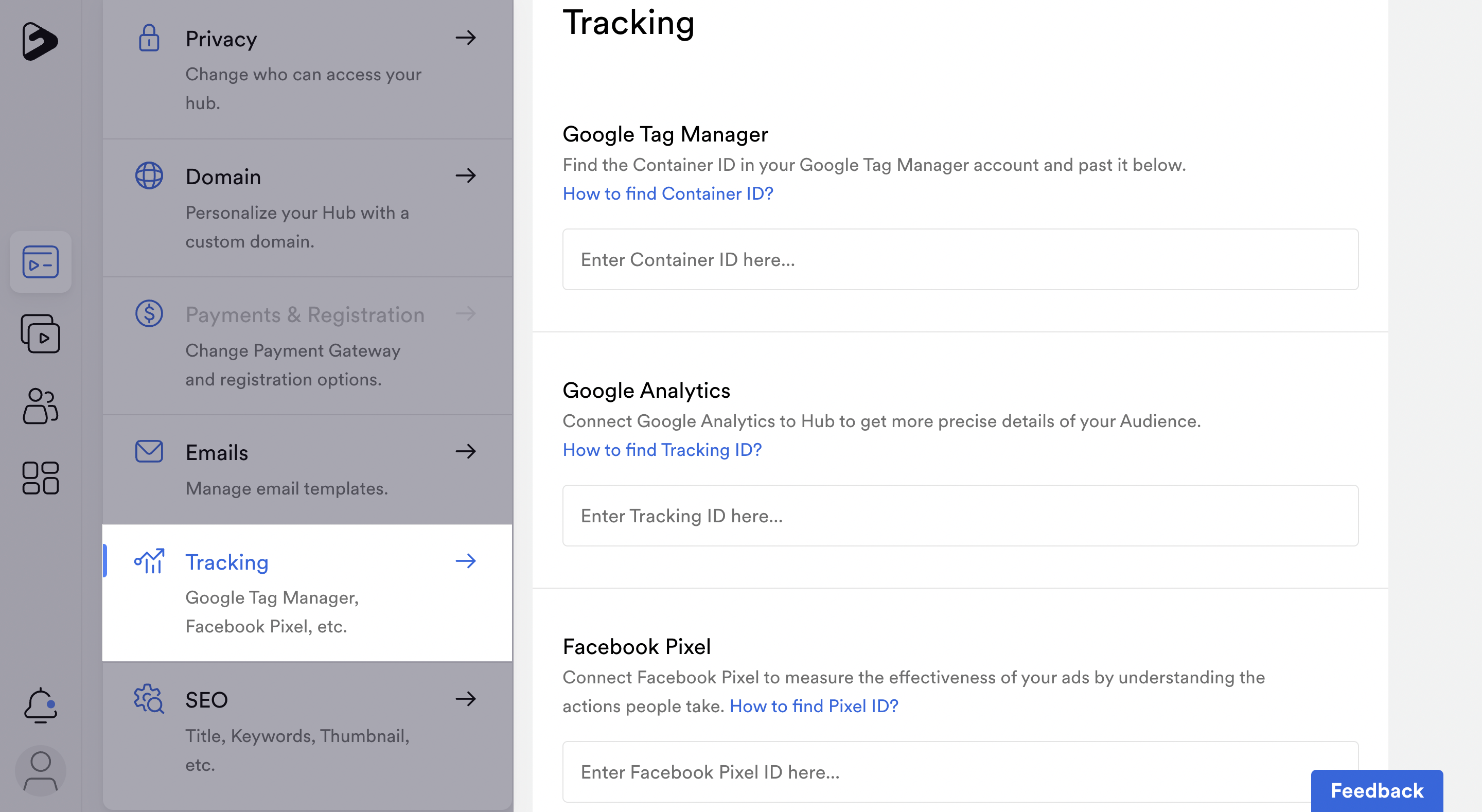This screenshot has height=812, width=1482.
Task: Select the Payments & Registration menu item
Action: coord(307,346)
